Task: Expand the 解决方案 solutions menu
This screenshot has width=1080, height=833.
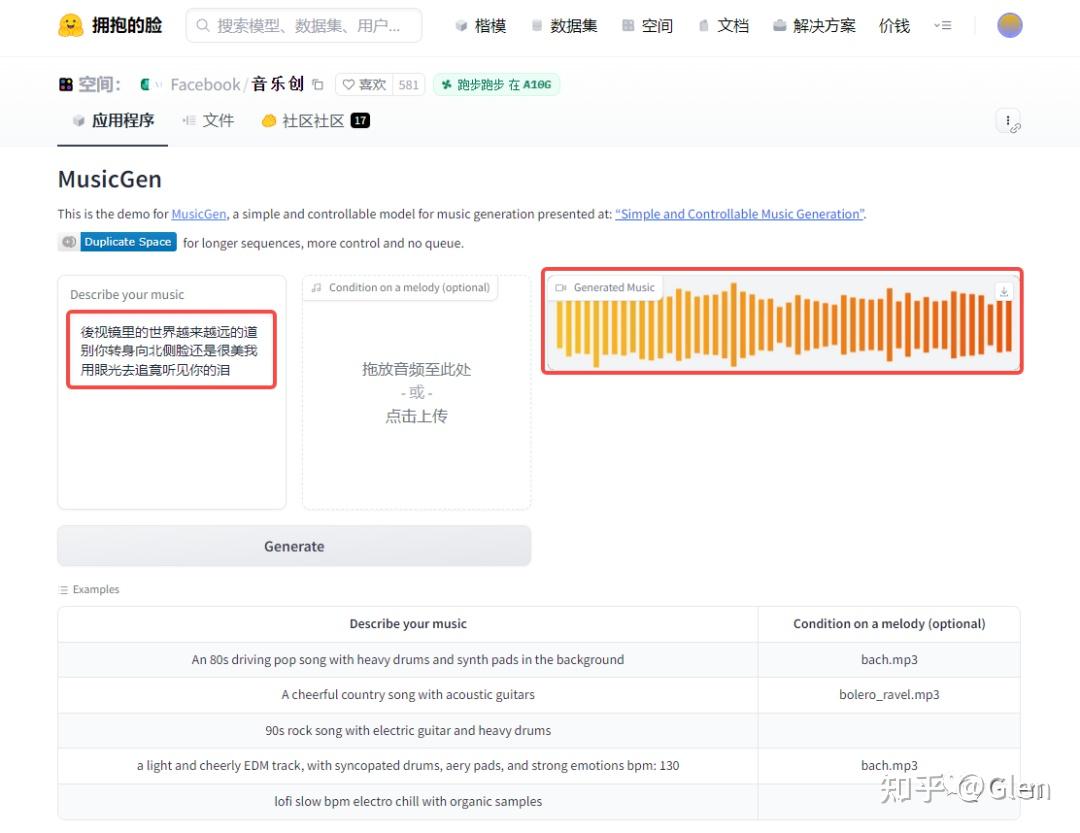Action: click(815, 26)
